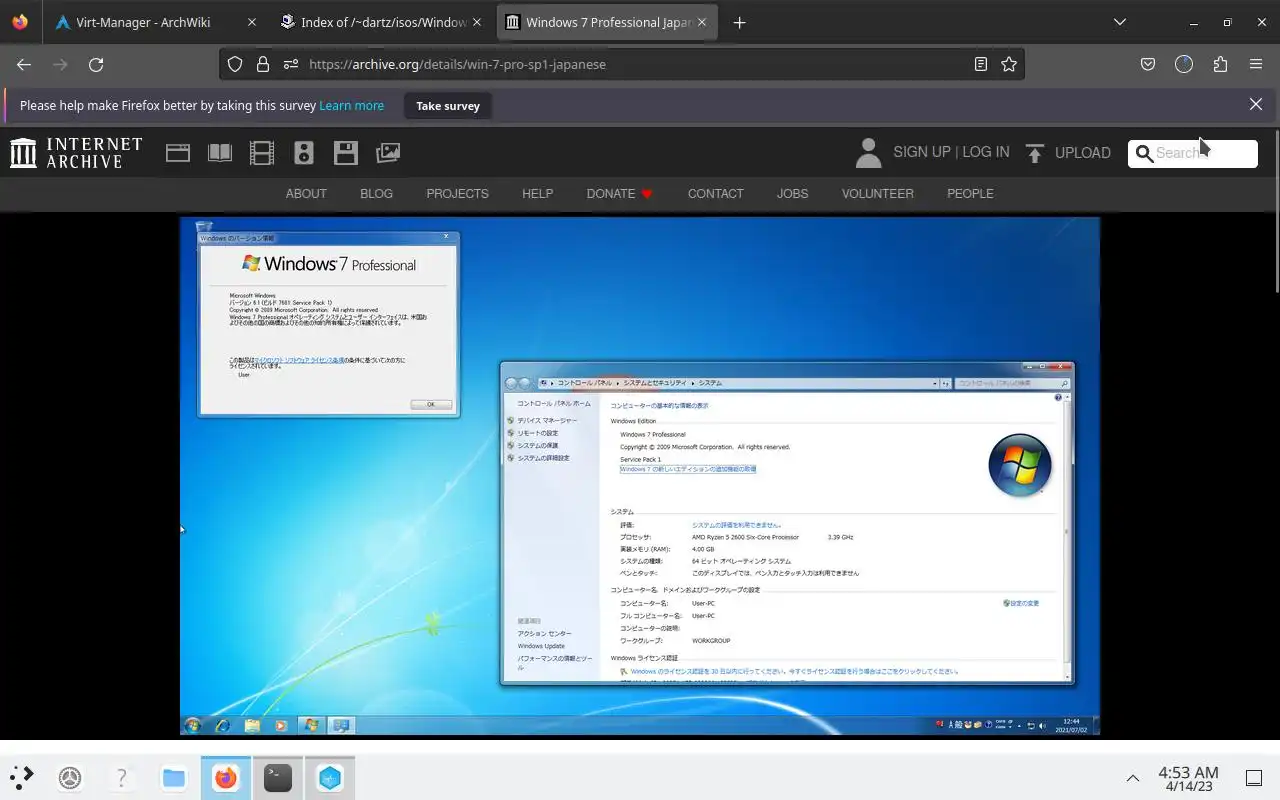Viewport: 1280px width, 800px height.
Task: Open the Internet Archive texts book icon
Action: coord(219,153)
